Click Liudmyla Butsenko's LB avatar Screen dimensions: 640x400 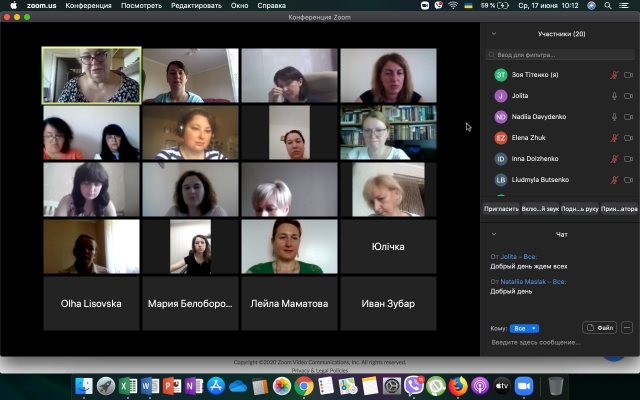tap(500, 180)
